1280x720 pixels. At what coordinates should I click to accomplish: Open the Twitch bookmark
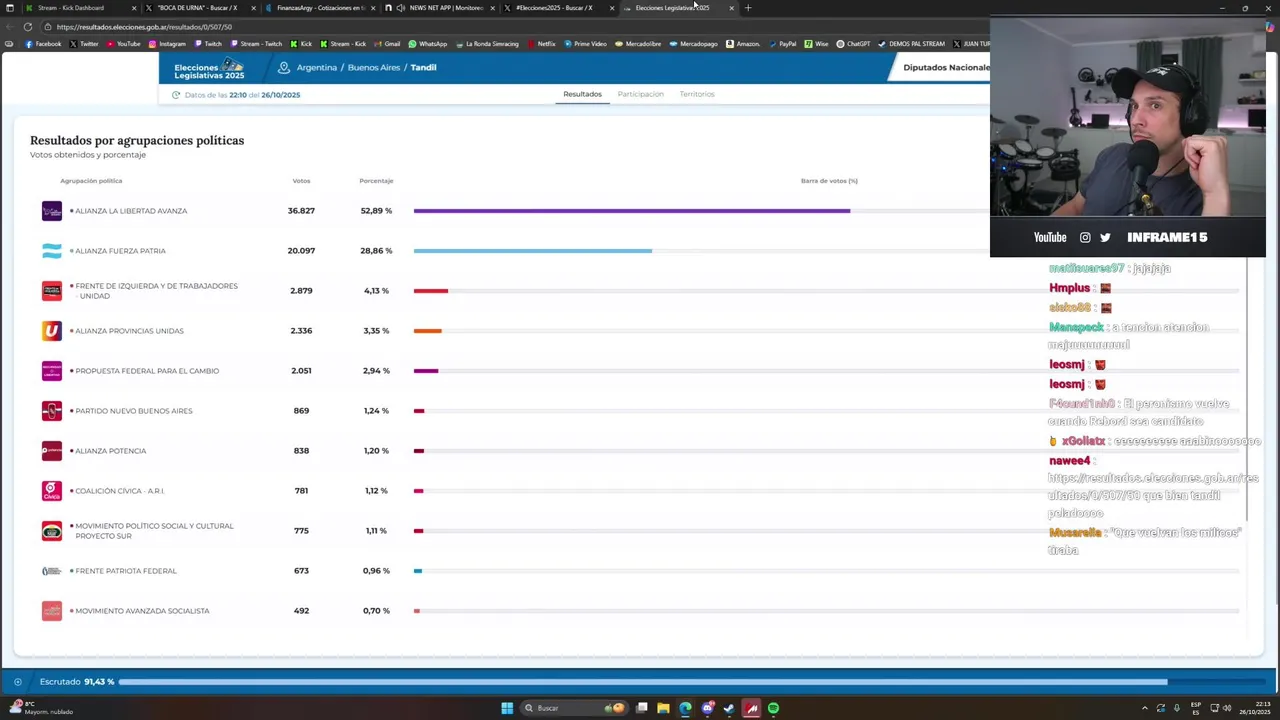pos(208,44)
